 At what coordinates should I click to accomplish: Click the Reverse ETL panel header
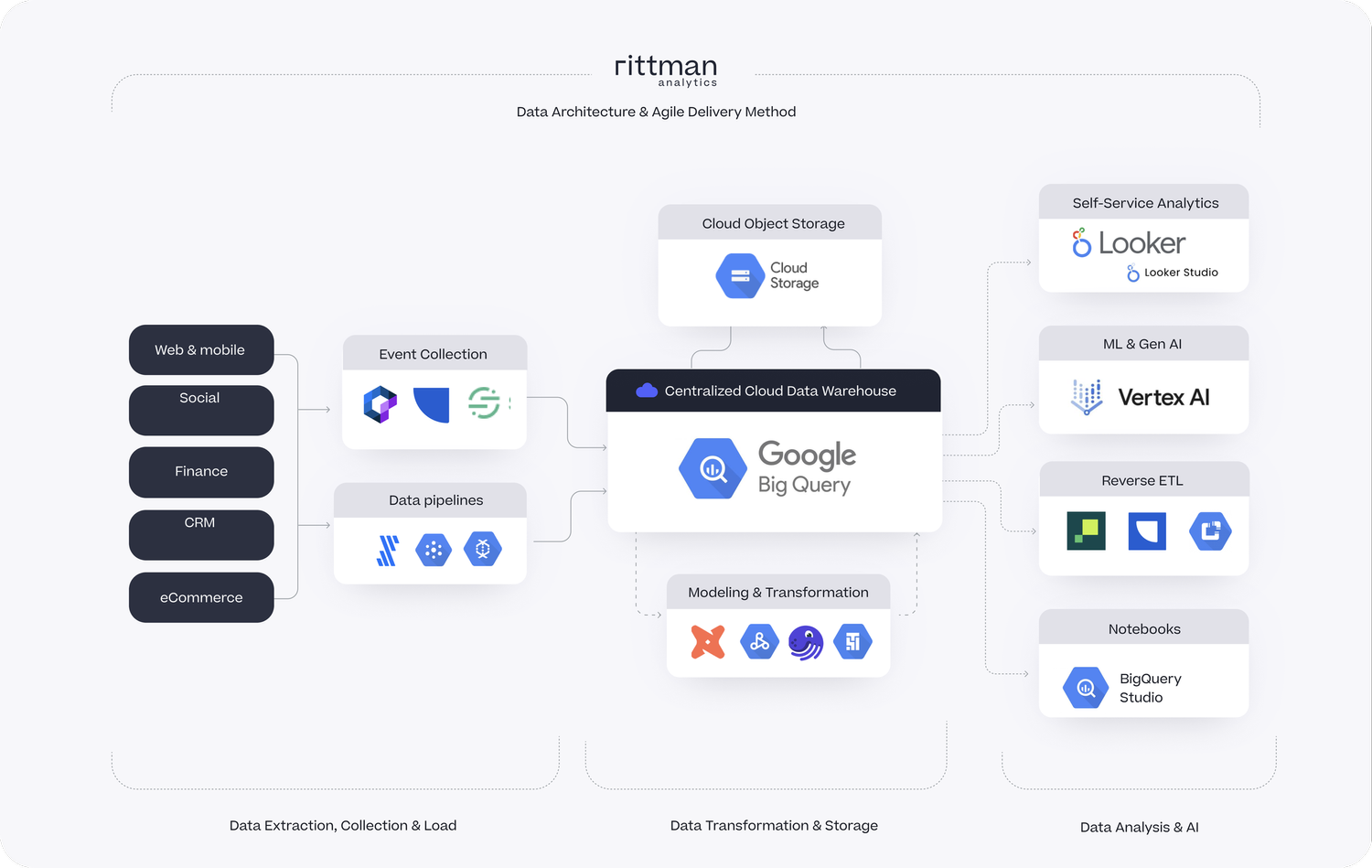[x=1142, y=479]
